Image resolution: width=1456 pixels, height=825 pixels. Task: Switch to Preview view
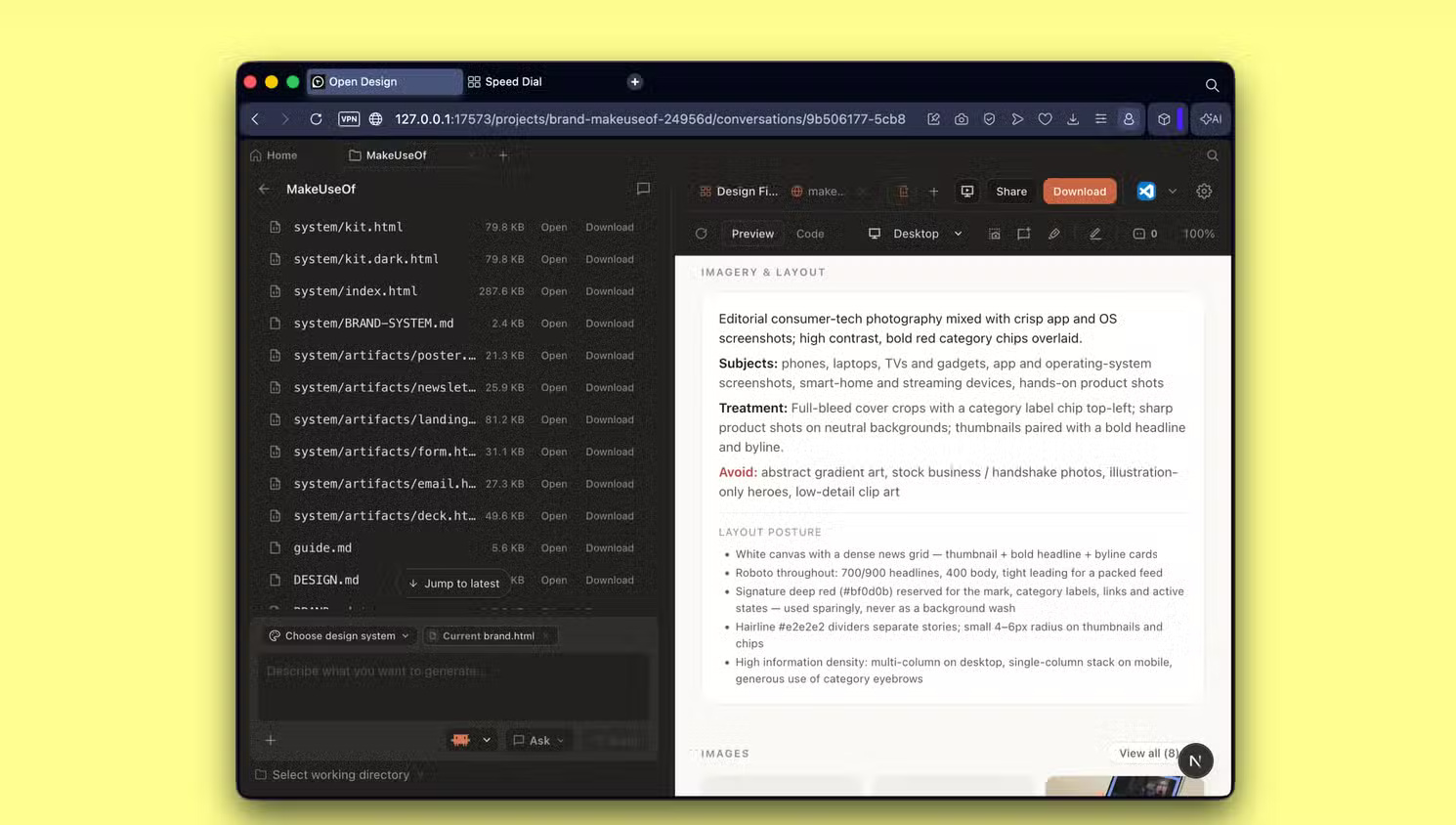click(x=752, y=234)
